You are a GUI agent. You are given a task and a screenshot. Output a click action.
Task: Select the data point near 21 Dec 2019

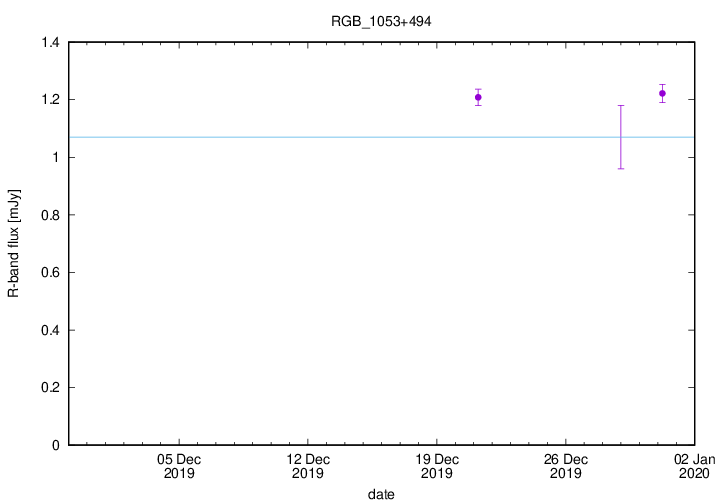click(478, 97)
